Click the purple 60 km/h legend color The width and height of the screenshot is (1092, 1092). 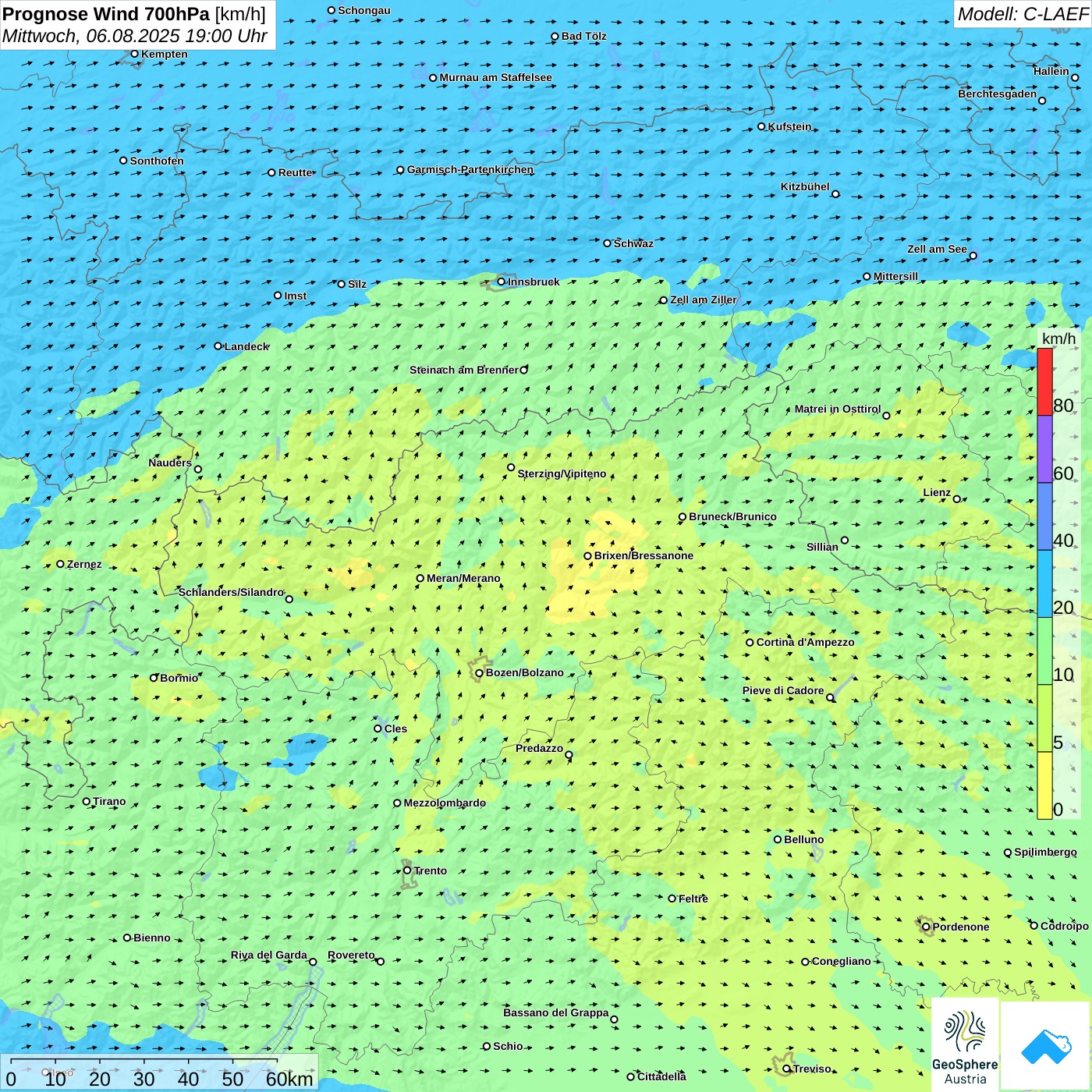(1044, 449)
